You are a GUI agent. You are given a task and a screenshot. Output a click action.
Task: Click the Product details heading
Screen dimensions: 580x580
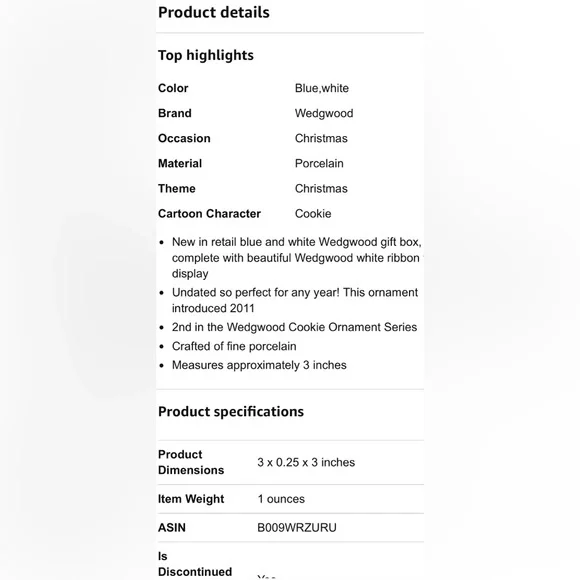(214, 13)
